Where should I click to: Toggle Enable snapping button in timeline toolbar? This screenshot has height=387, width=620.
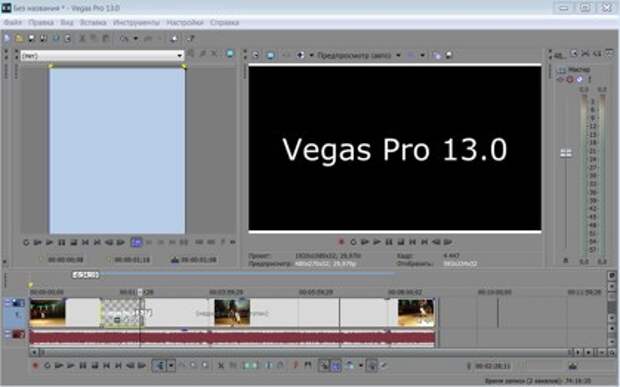[x=324, y=366]
